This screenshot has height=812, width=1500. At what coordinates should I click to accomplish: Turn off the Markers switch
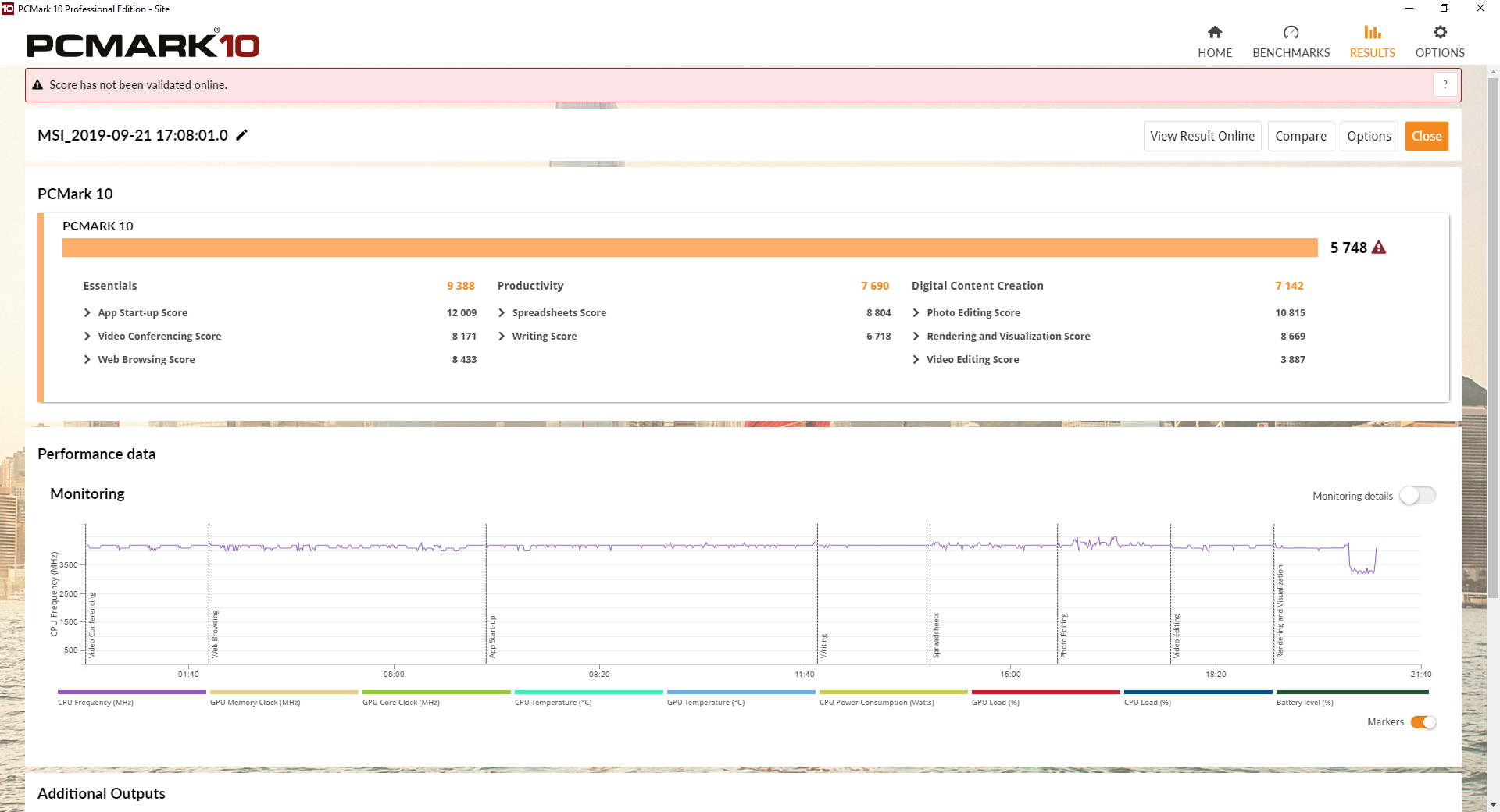pos(1423,722)
